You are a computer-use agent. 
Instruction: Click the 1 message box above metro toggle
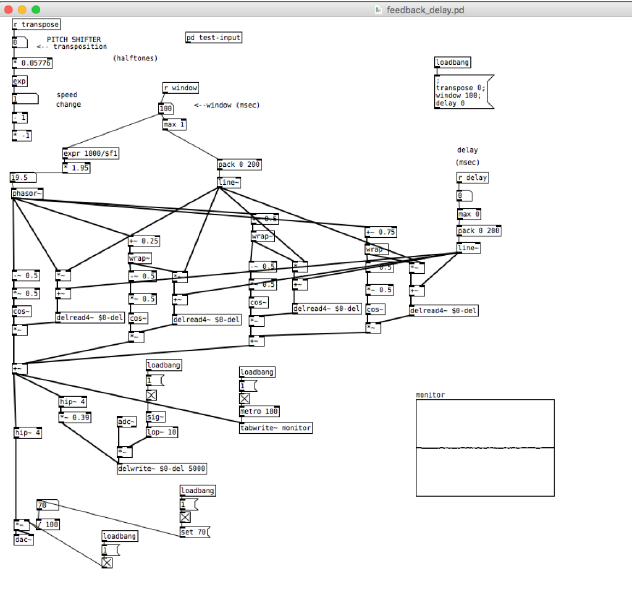(x=248, y=386)
